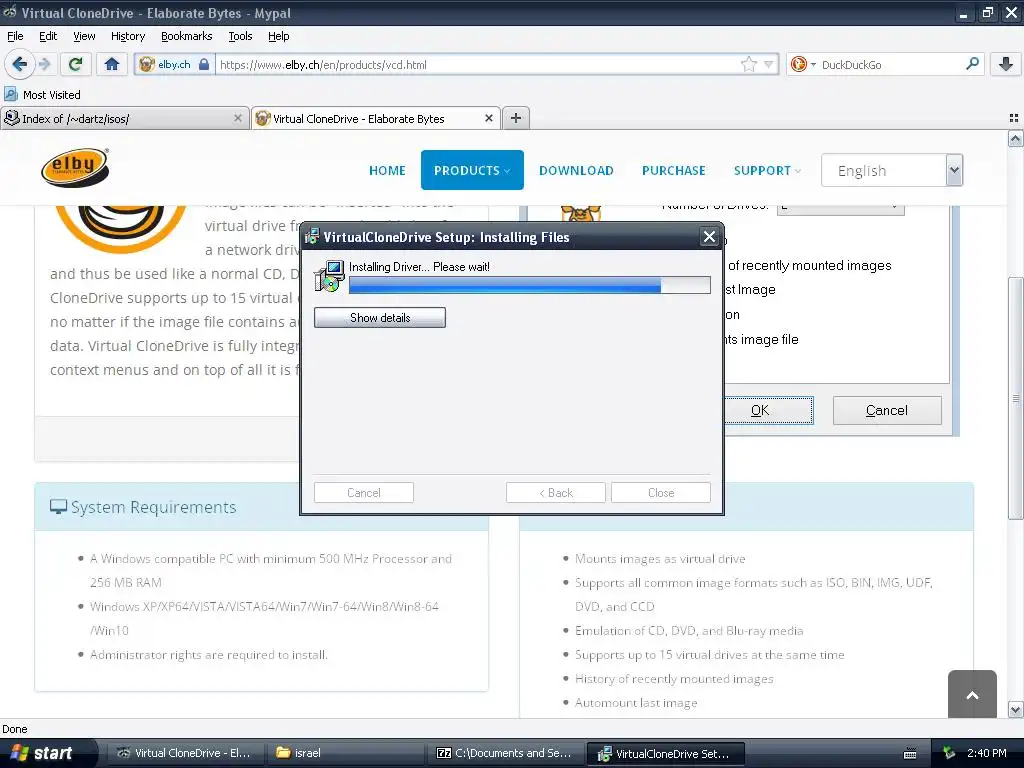Open the File menu

15,36
